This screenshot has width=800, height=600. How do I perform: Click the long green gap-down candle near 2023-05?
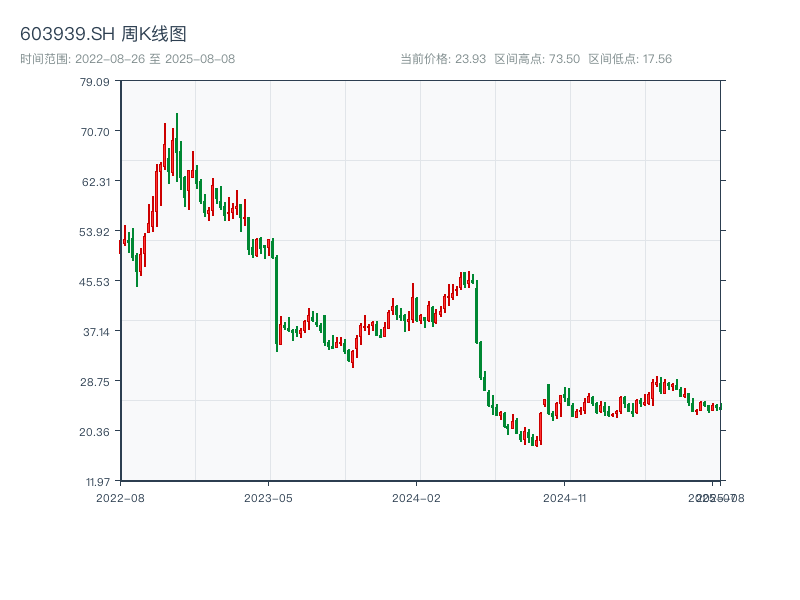[x=277, y=300]
